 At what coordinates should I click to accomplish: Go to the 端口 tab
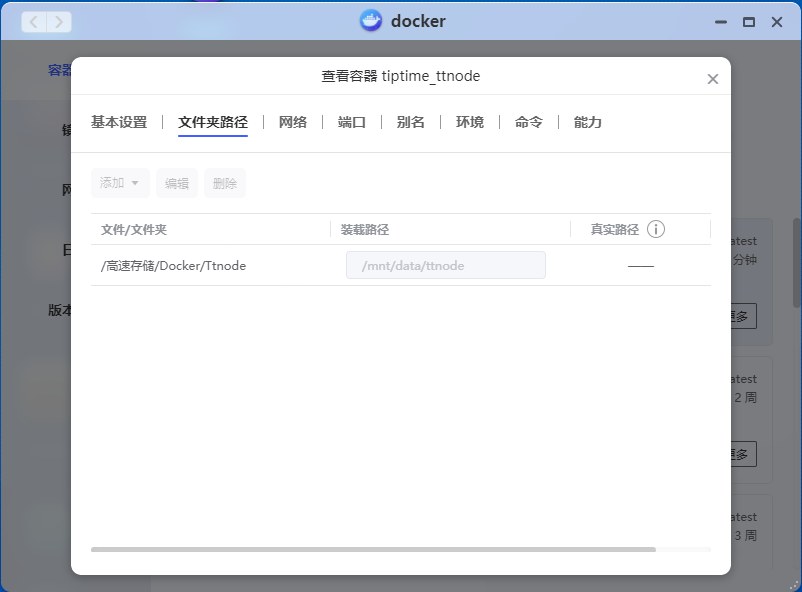[x=352, y=122]
